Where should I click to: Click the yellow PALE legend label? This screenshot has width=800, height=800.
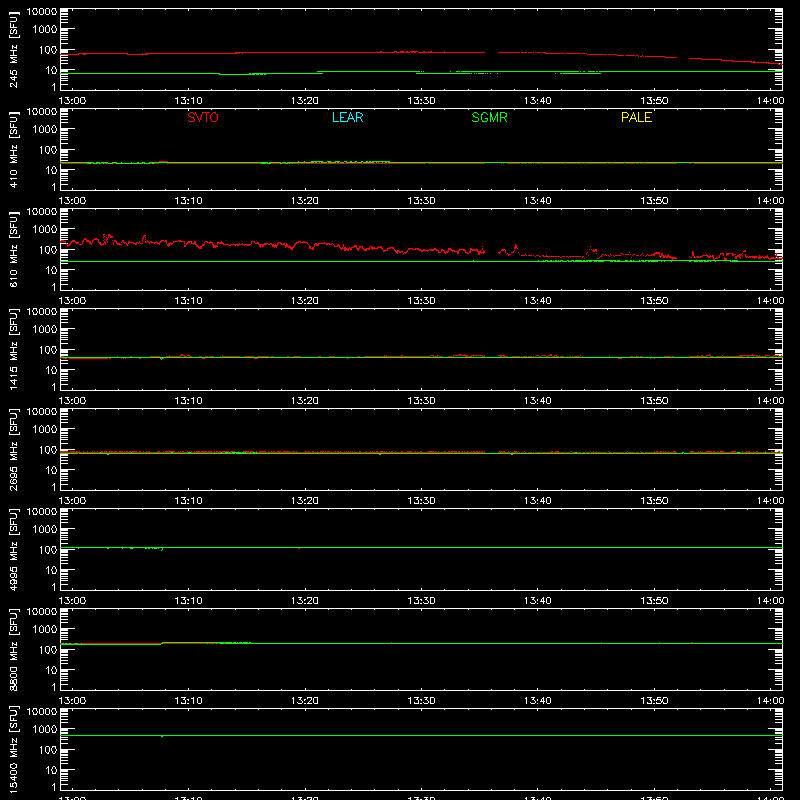[636, 117]
